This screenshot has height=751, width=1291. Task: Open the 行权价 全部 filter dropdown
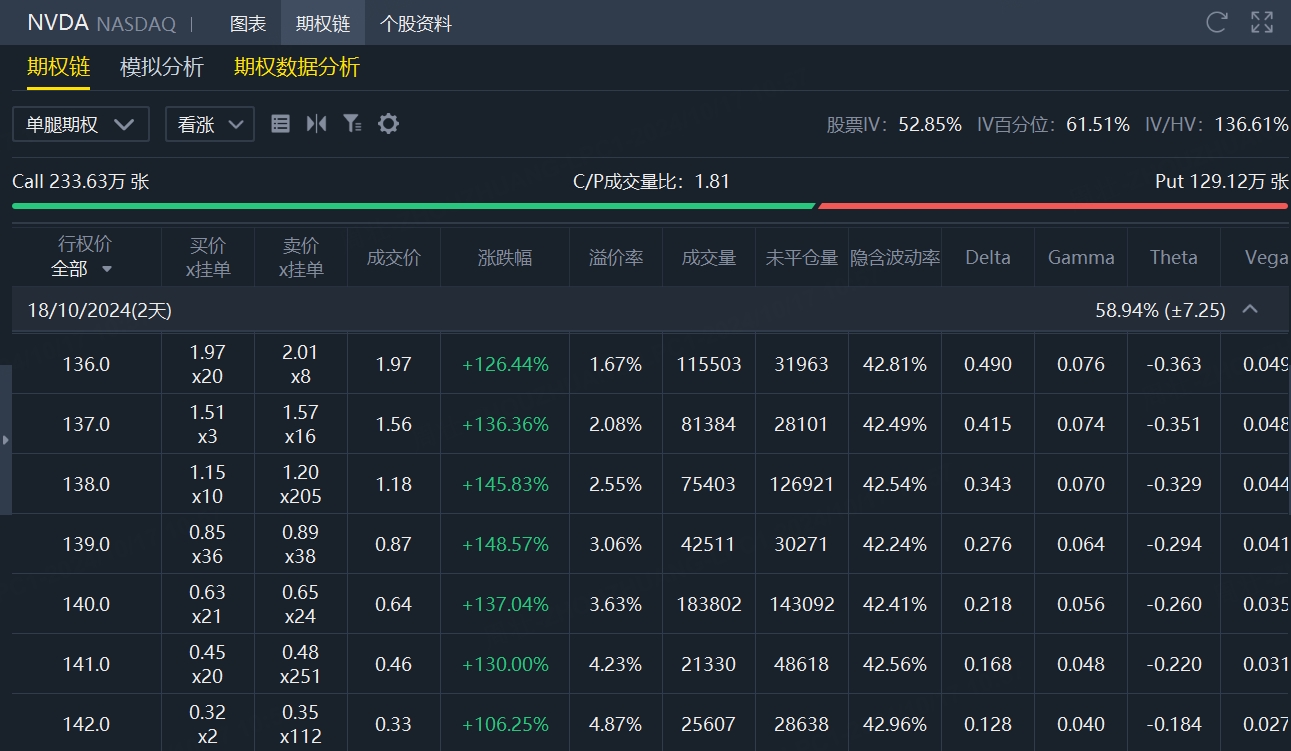coord(82,269)
